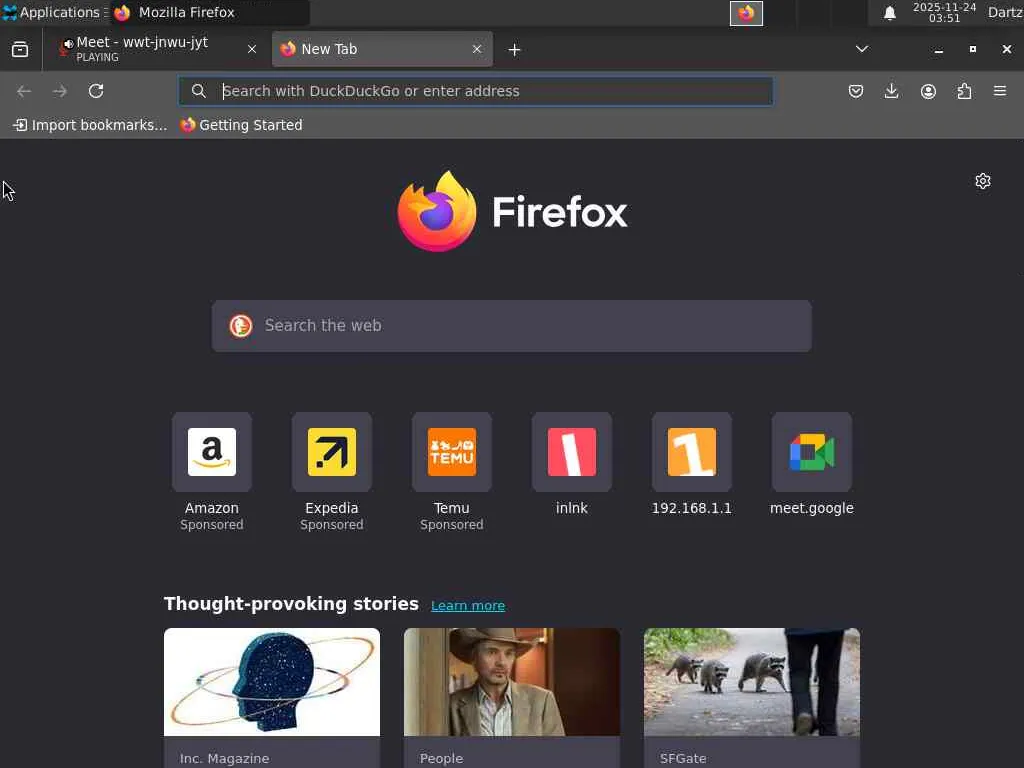Open the Inc. Magazine story thumbnail
Image resolution: width=1024 pixels, height=768 pixels.
pyautogui.click(x=272, y=682)
